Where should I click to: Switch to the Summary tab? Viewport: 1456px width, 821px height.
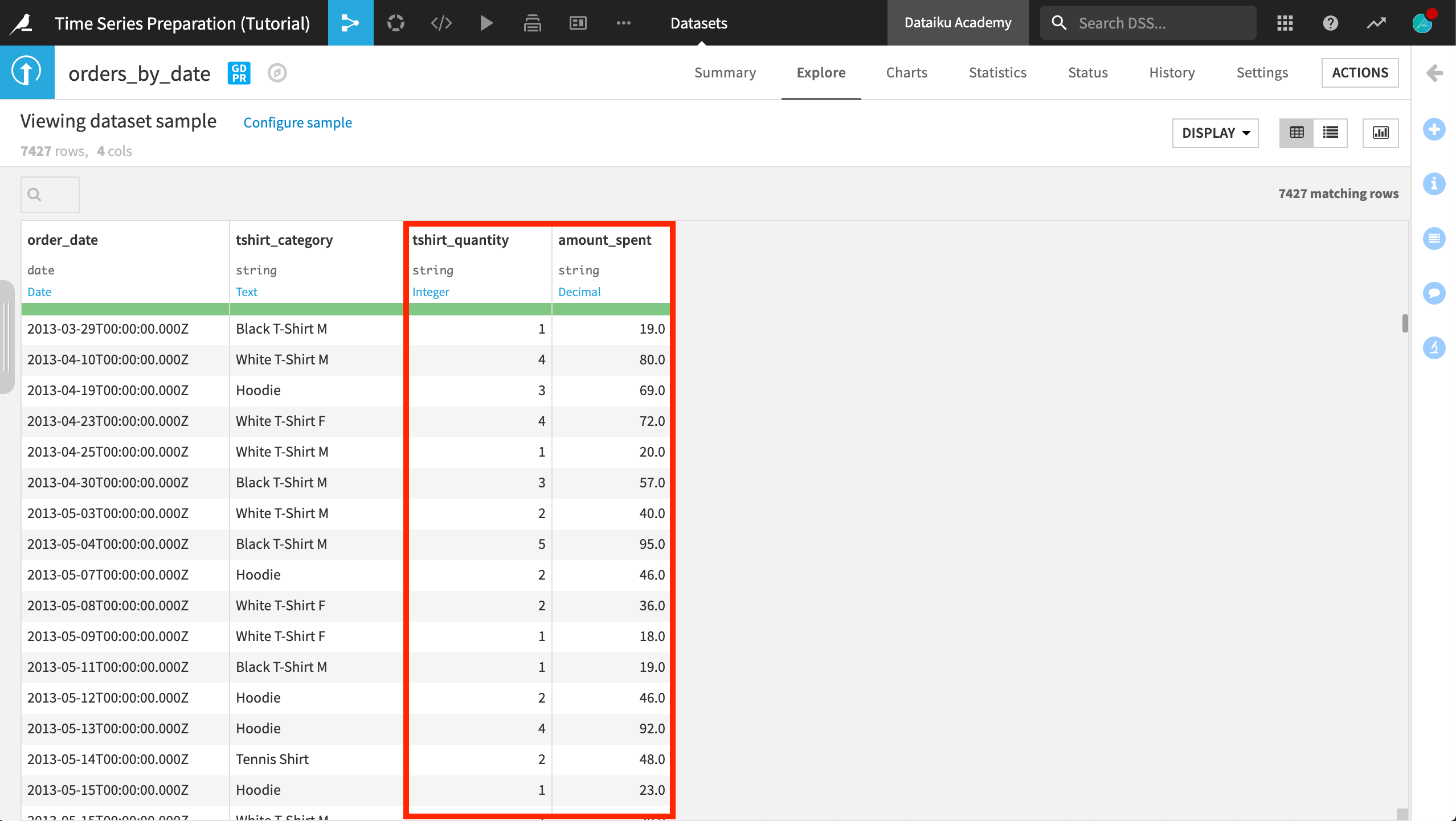pos(725,72)
